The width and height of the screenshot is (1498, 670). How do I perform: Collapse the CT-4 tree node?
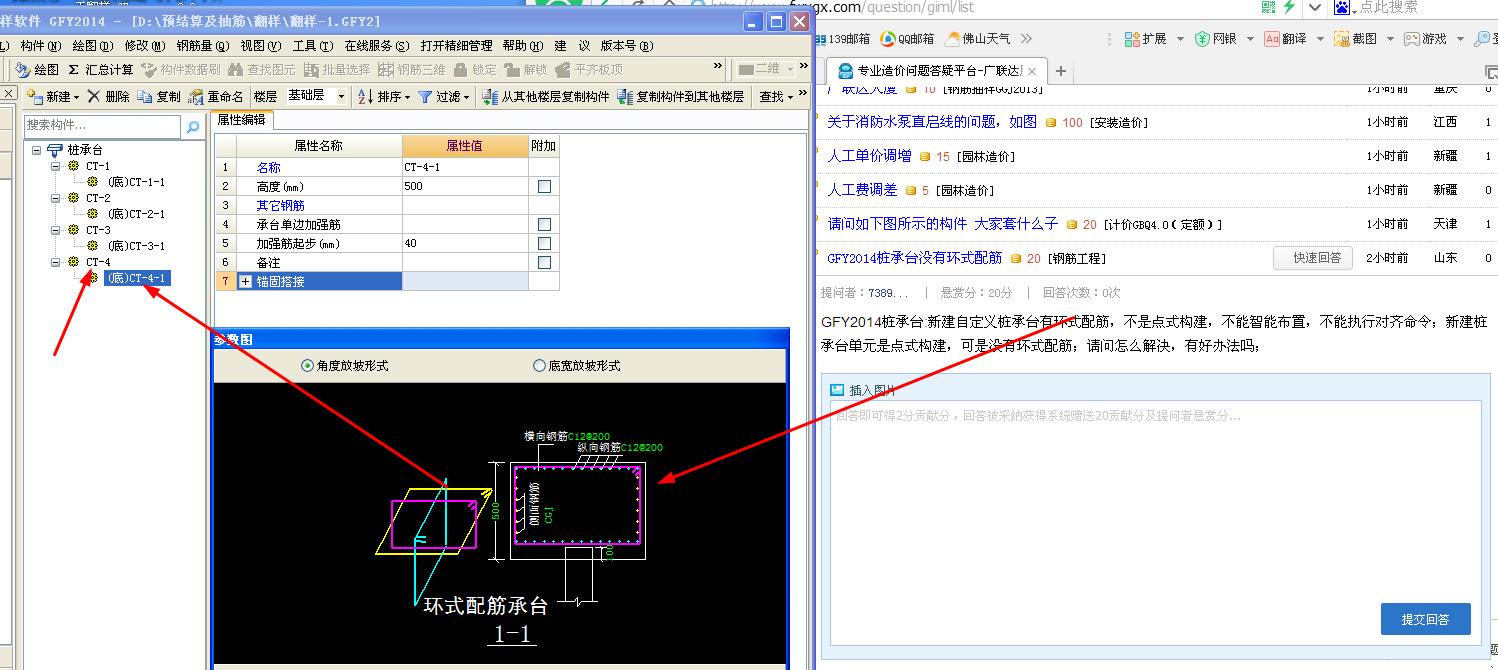(x=57, y=262)
